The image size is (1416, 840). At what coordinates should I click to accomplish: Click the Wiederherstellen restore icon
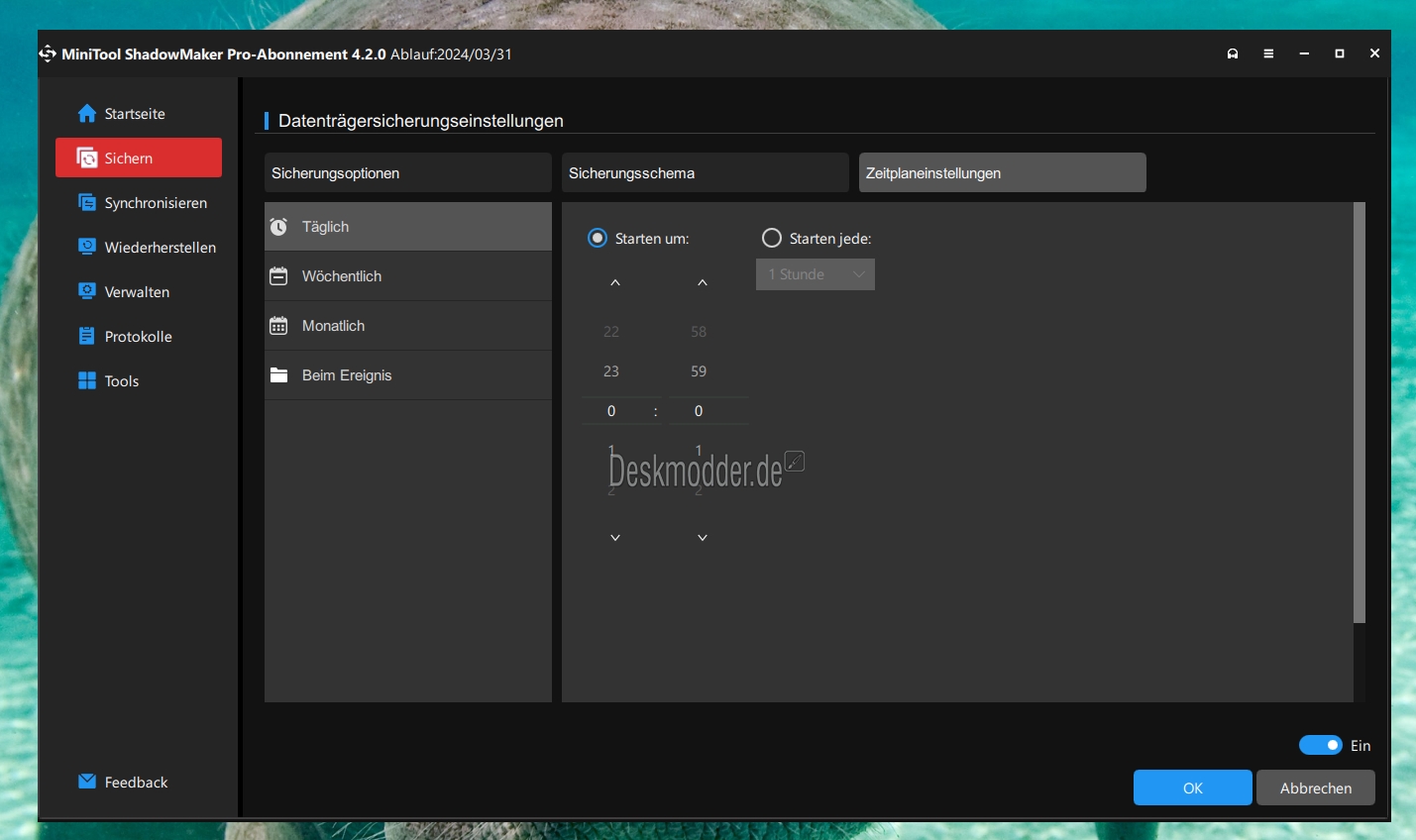coord(87,247)
